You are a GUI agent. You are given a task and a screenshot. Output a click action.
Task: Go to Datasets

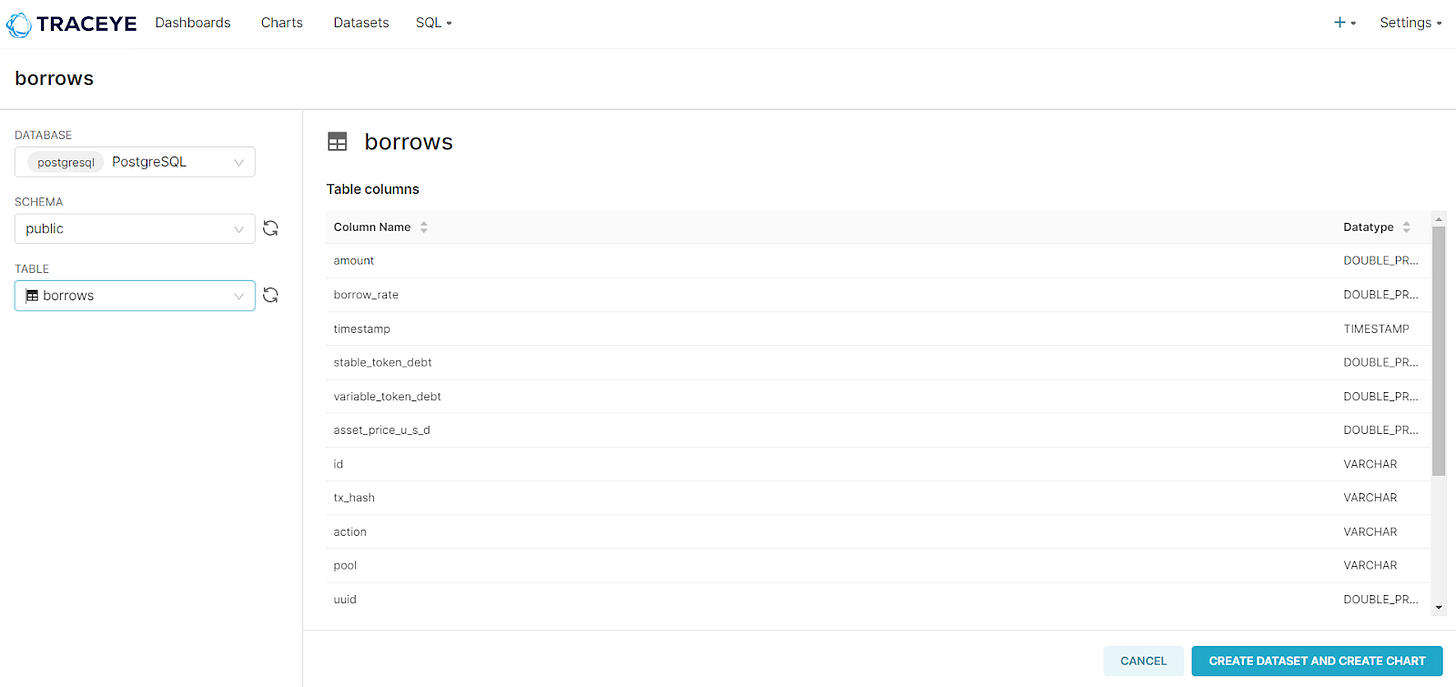361,23
